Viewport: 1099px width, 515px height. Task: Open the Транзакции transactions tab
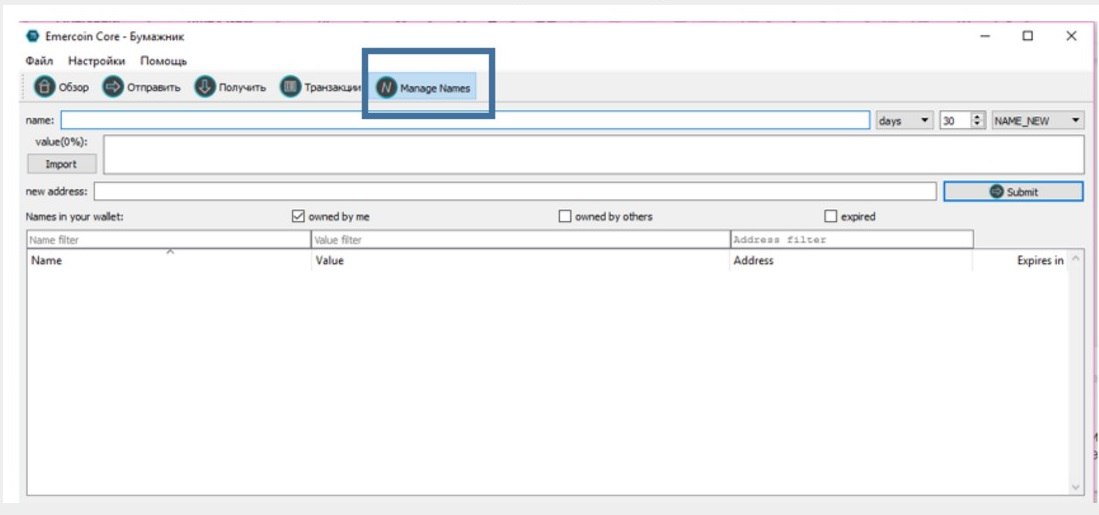[320, 88]
